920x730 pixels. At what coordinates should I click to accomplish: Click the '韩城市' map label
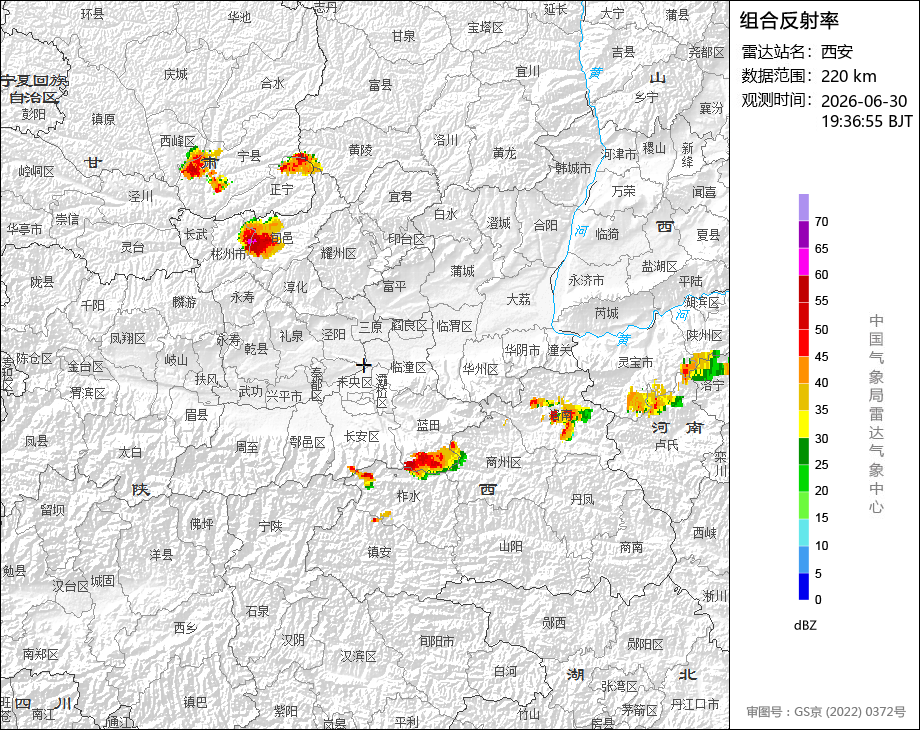573,168
